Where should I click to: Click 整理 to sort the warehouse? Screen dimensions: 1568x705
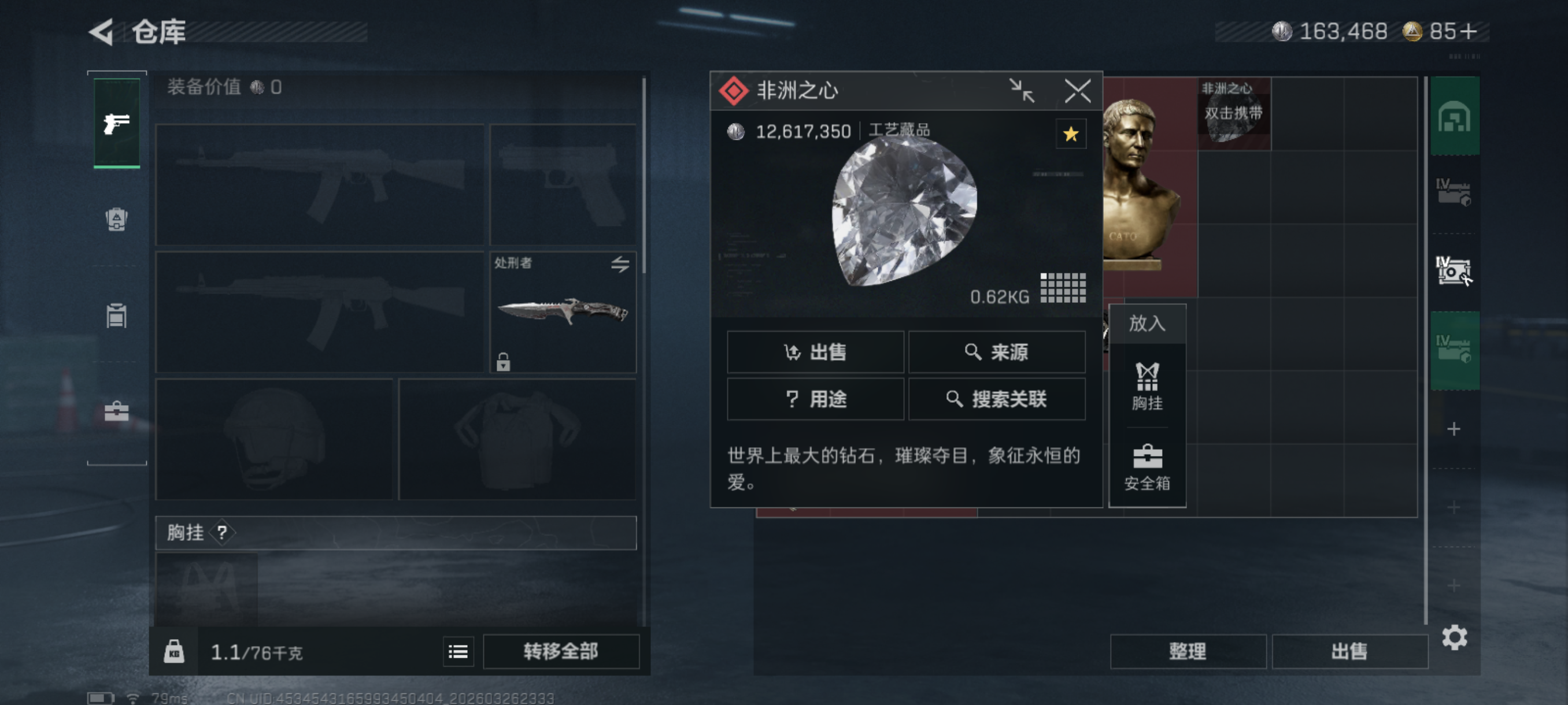click(x=1187, y=651)
